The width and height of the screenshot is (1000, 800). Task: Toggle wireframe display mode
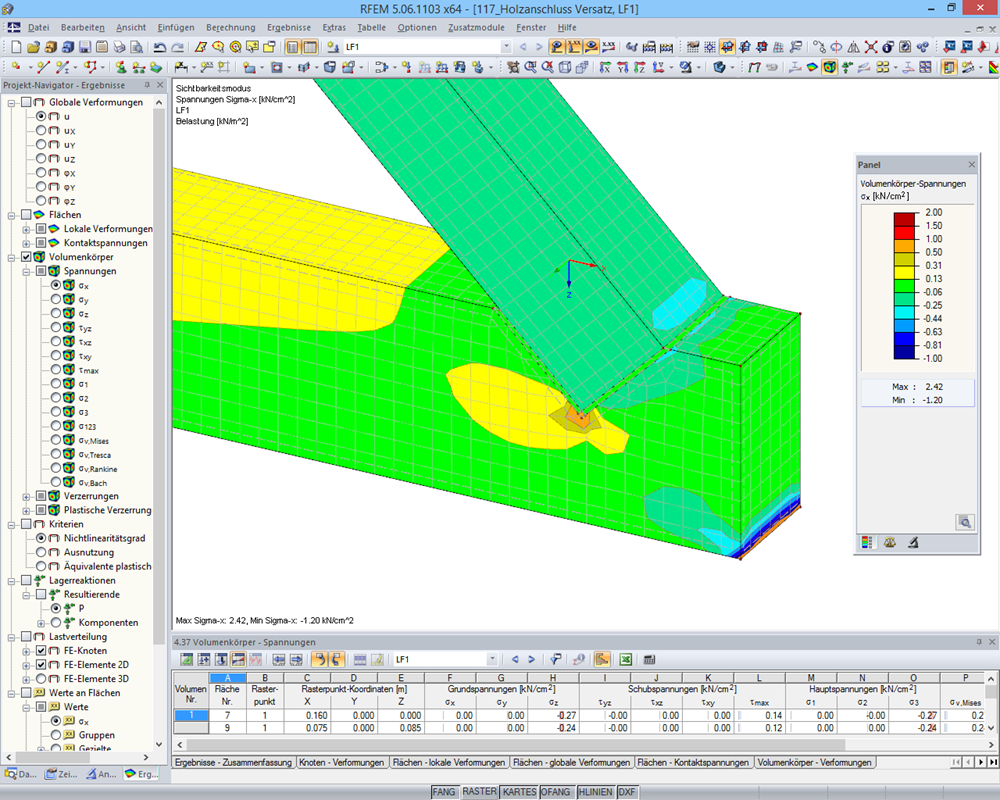[x=565, y=66]
